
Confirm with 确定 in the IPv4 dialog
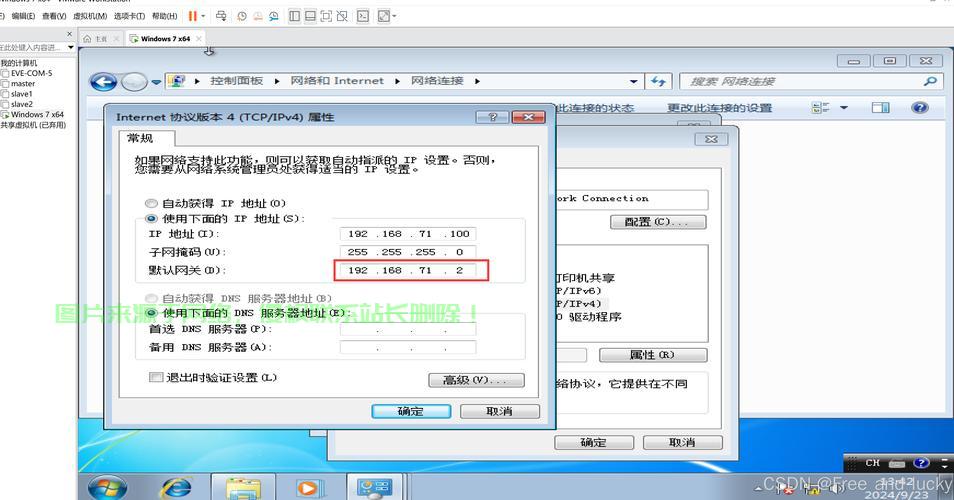point(411,412)
